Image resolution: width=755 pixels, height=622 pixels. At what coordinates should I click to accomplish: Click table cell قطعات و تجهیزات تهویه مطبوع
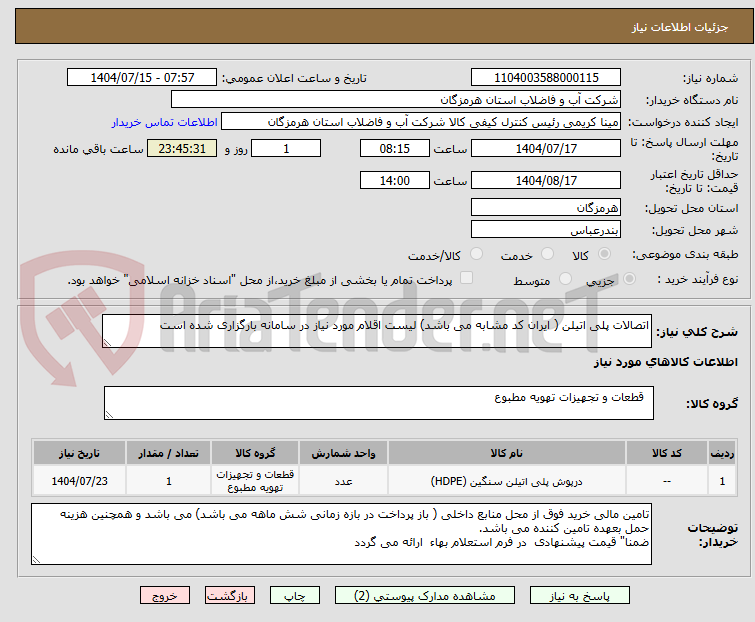[255, 481]
